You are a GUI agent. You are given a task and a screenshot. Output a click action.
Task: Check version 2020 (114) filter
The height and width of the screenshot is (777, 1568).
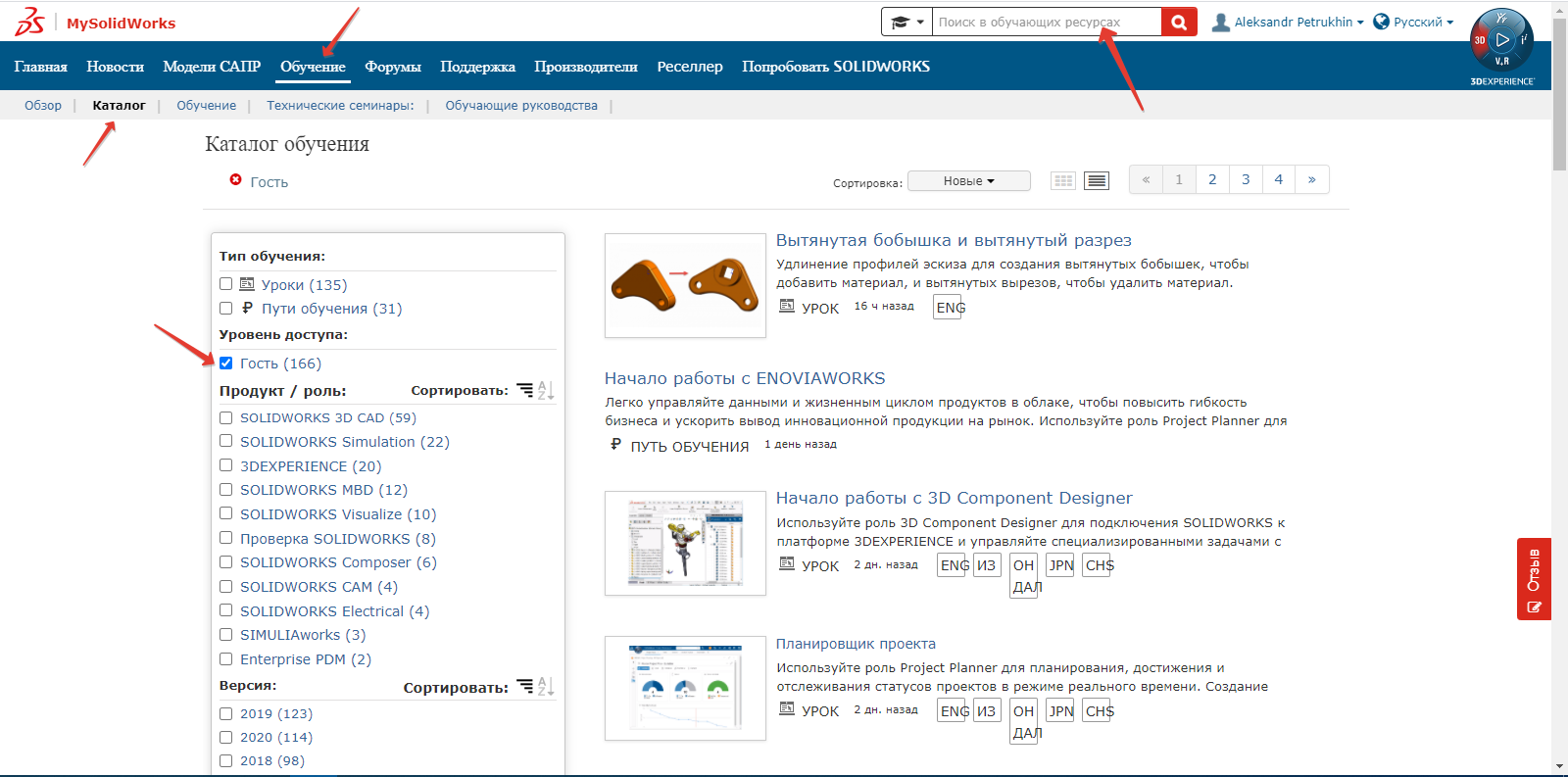point(226,737)
